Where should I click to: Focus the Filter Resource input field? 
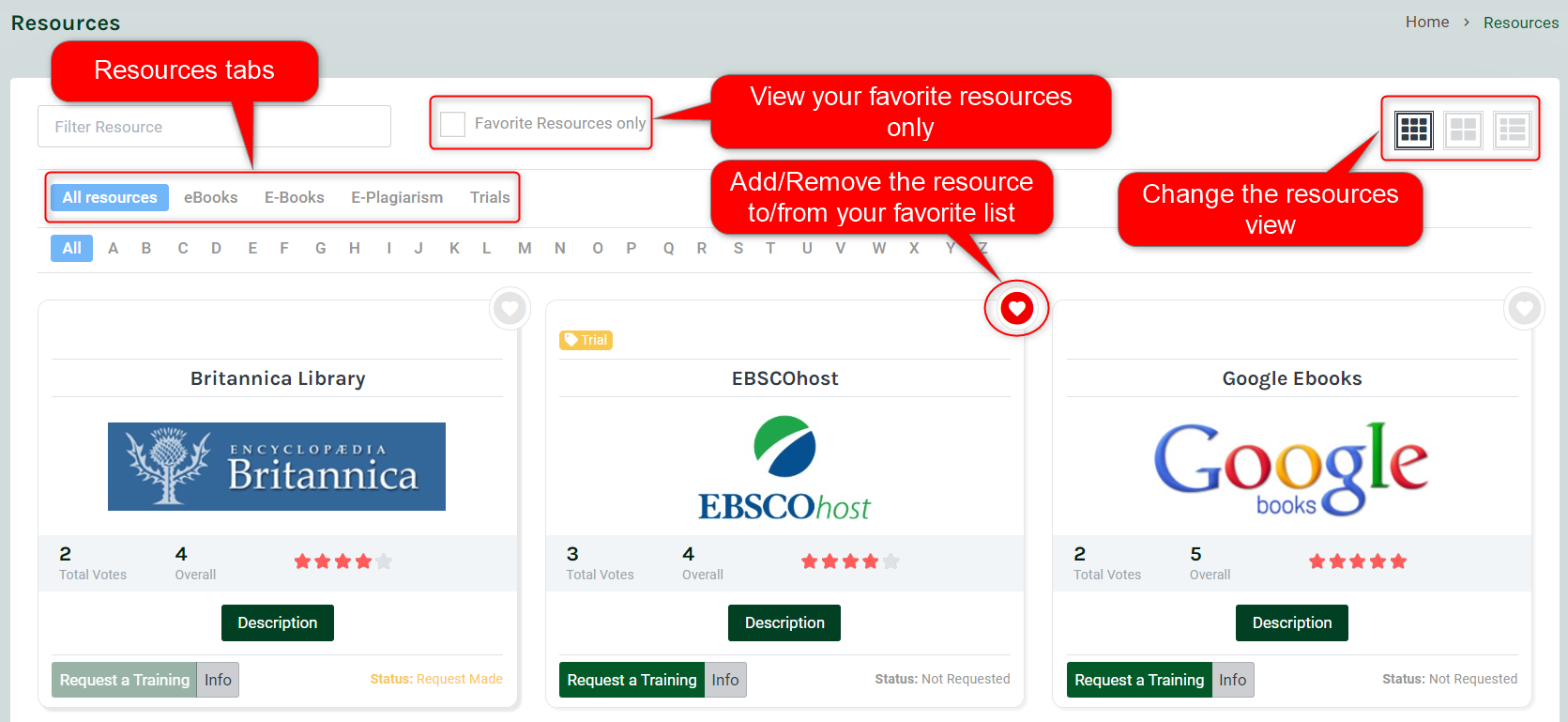[x=214, y=126]
